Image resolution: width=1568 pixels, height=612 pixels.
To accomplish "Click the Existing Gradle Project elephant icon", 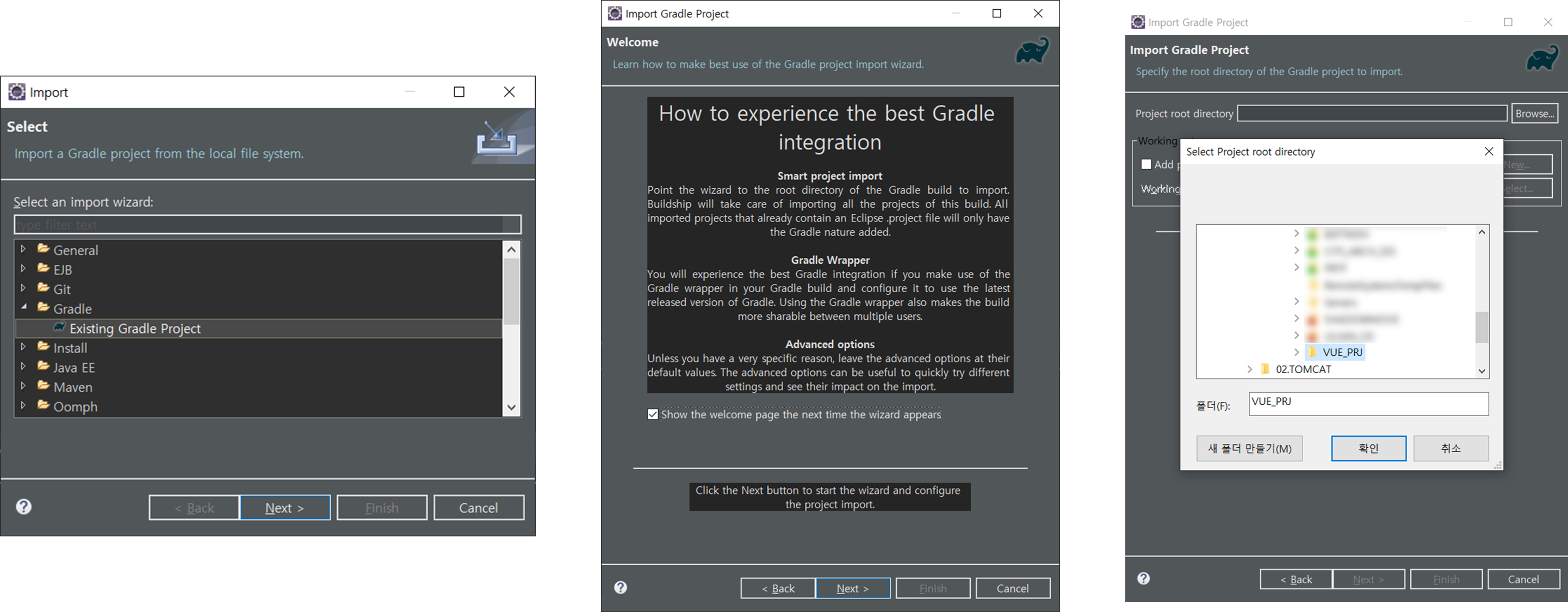I will click(59, 327).
